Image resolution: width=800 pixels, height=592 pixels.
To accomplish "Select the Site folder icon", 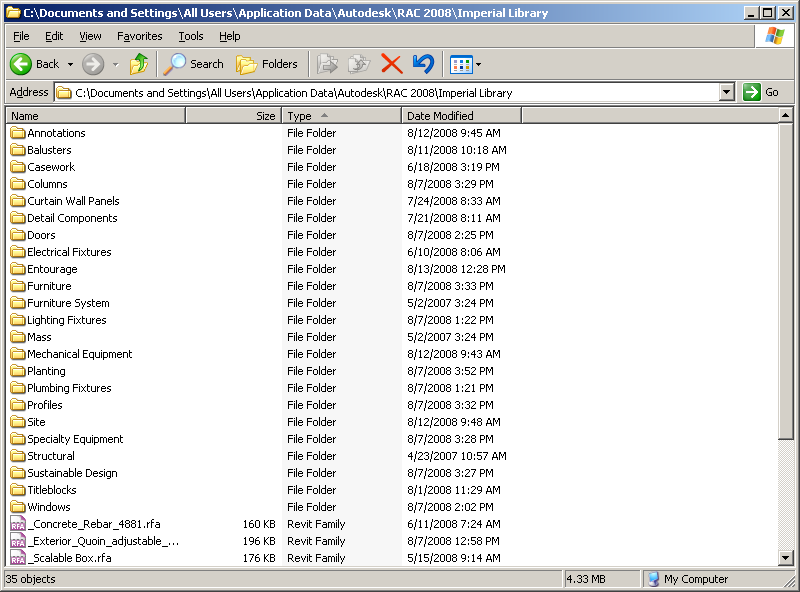I will click(18, 422).
